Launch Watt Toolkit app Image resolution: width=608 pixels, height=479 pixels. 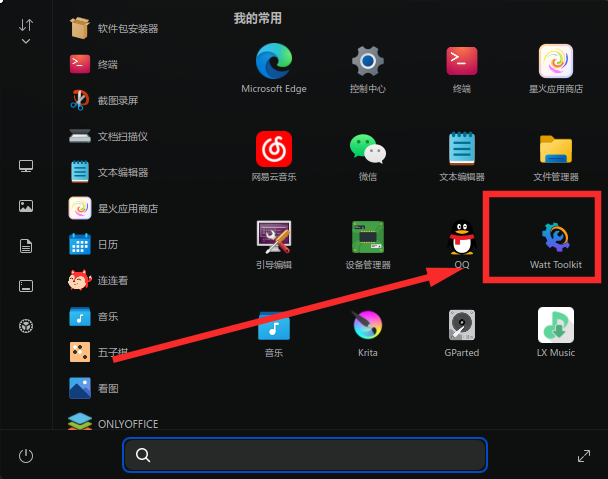556,244
